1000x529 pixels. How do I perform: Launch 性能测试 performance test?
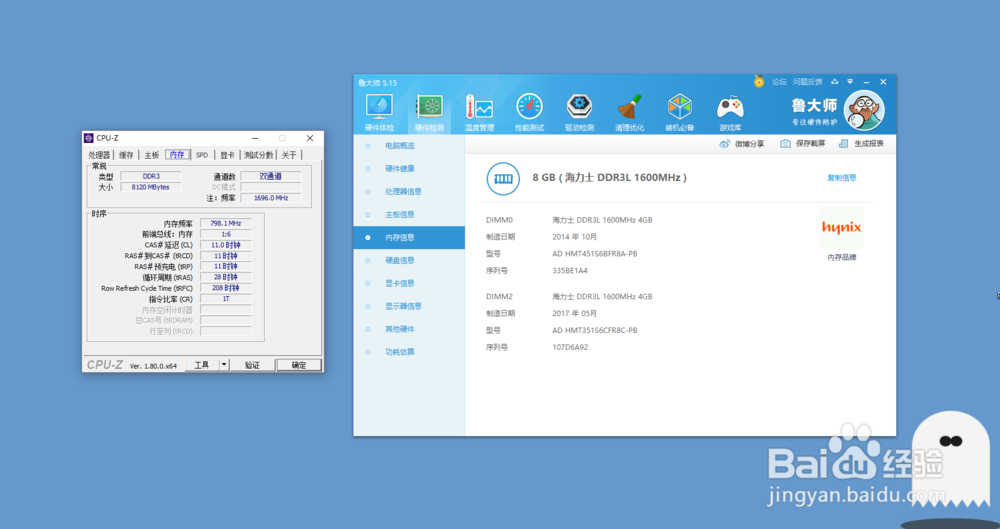pos(529,112)
